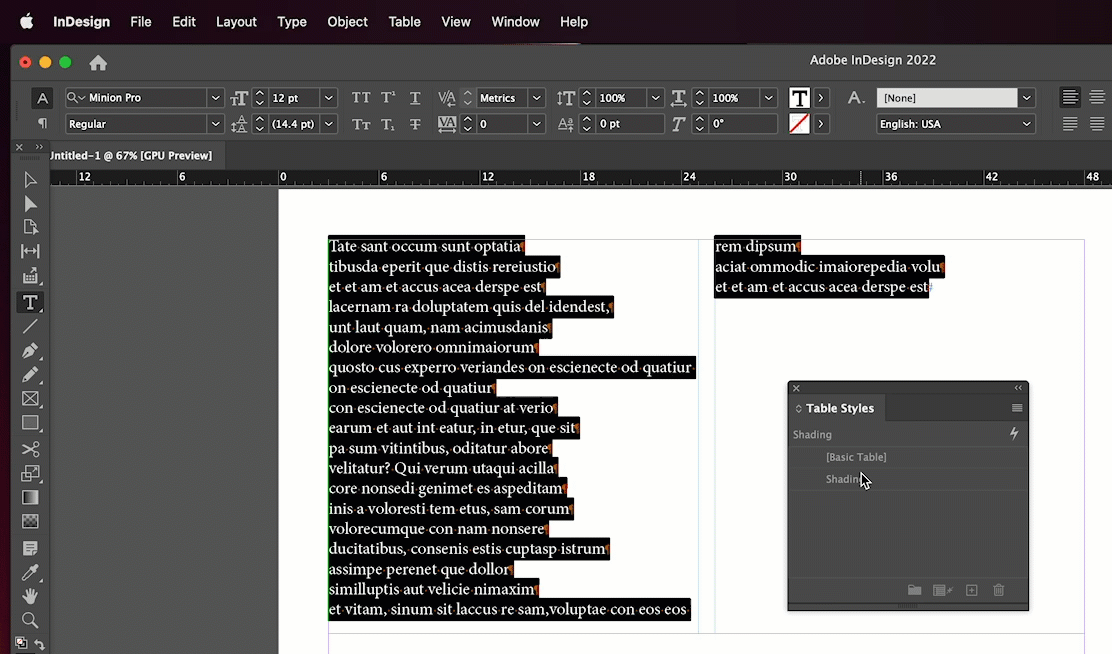The width and height of the screenshot is (1112, 654).
Task: Select the Scissors tool
Action: point(30,449)
